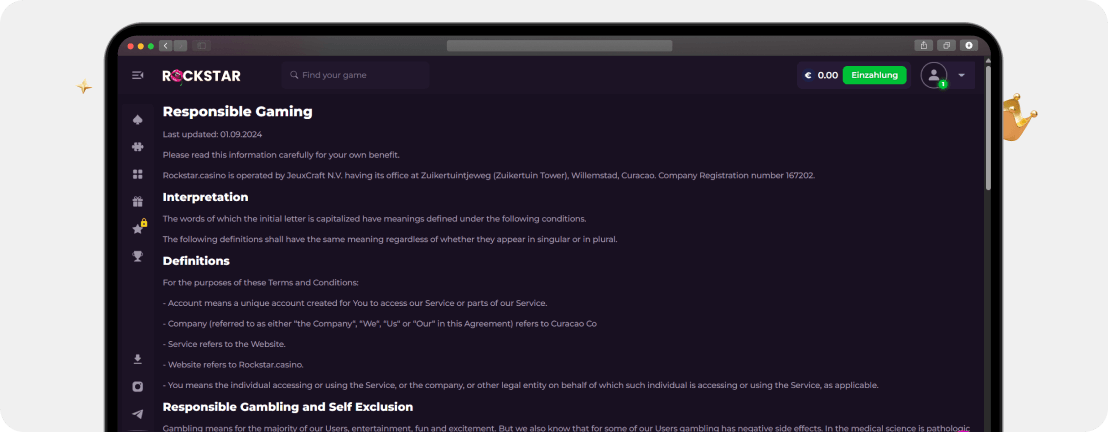Screen dimensions: 1108x432
Task: Click the locked star sidebar icon
Action: 138,228
